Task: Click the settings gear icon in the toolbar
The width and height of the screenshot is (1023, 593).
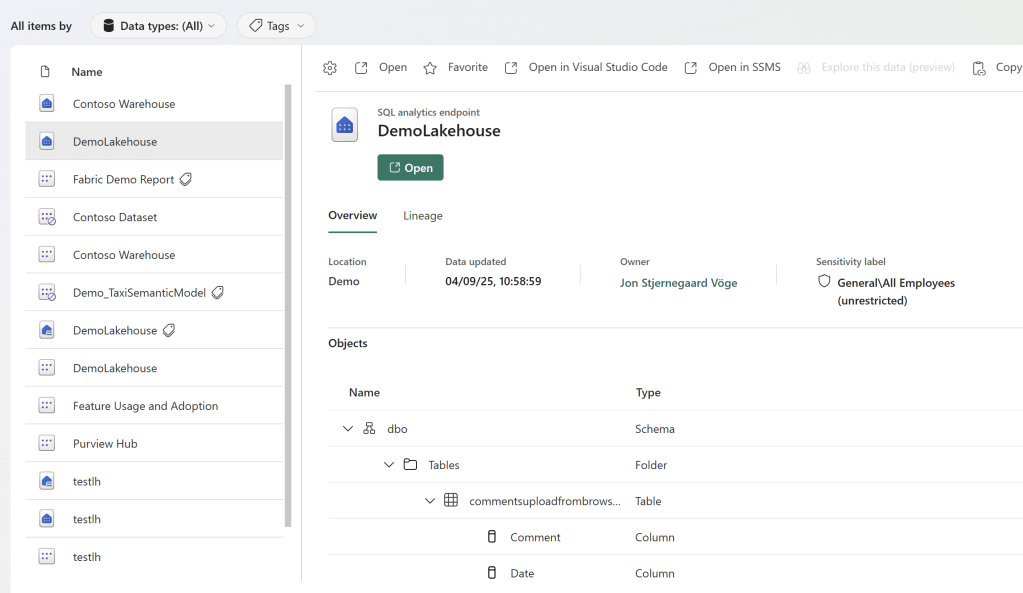Action: (330, 67)
